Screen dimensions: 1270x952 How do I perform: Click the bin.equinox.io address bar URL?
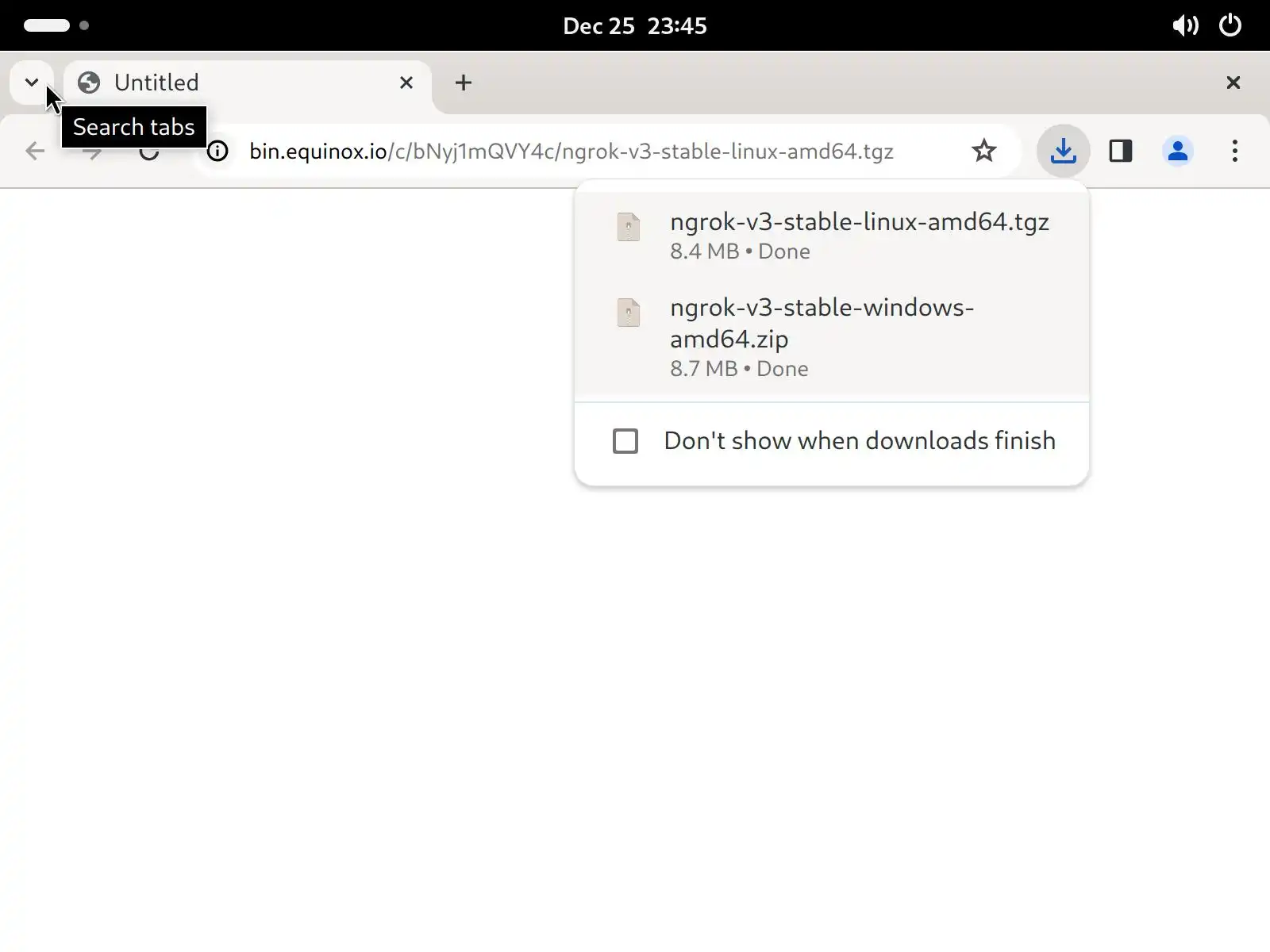[571, 151]
